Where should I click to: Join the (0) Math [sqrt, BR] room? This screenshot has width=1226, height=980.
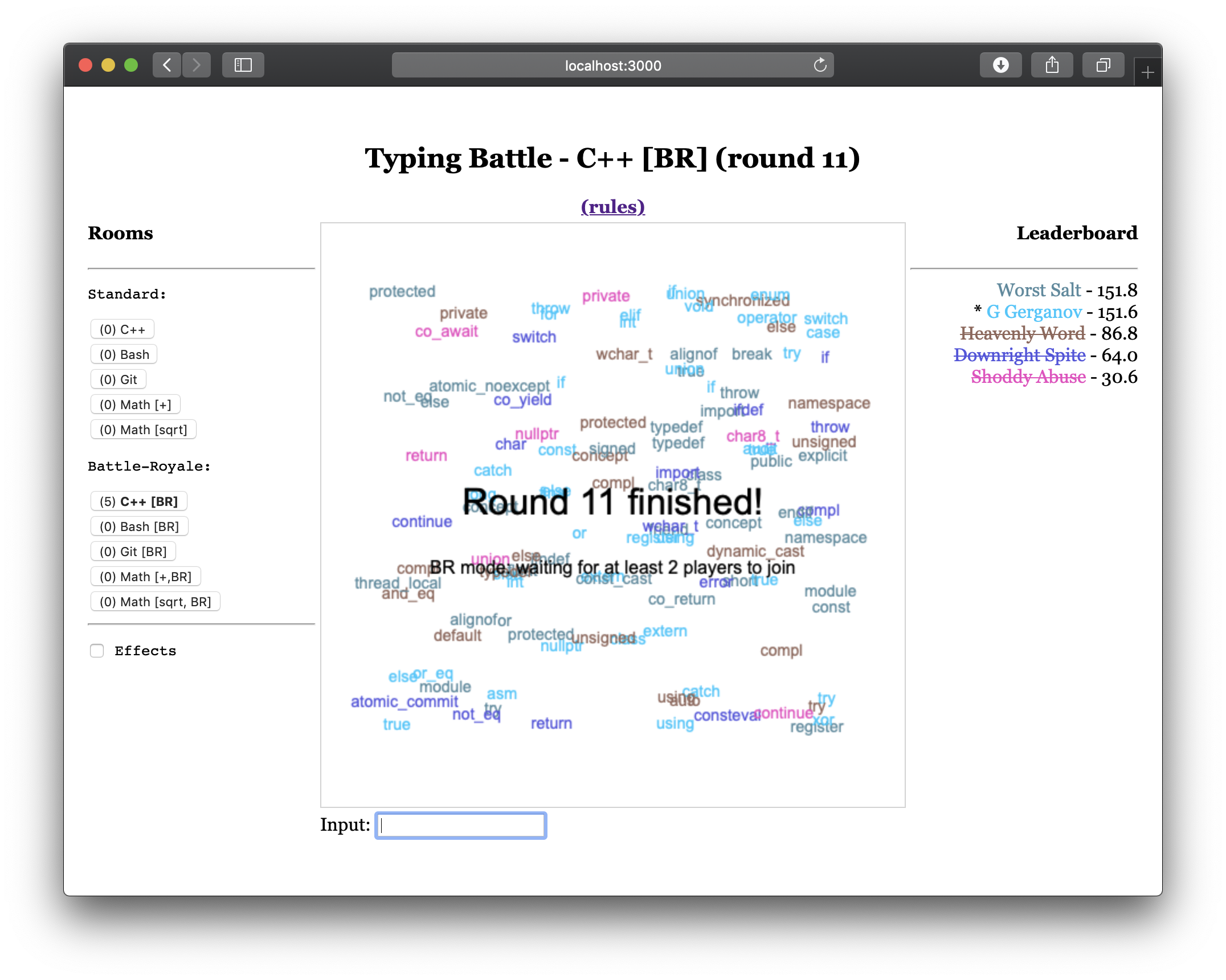coord(156,602)
